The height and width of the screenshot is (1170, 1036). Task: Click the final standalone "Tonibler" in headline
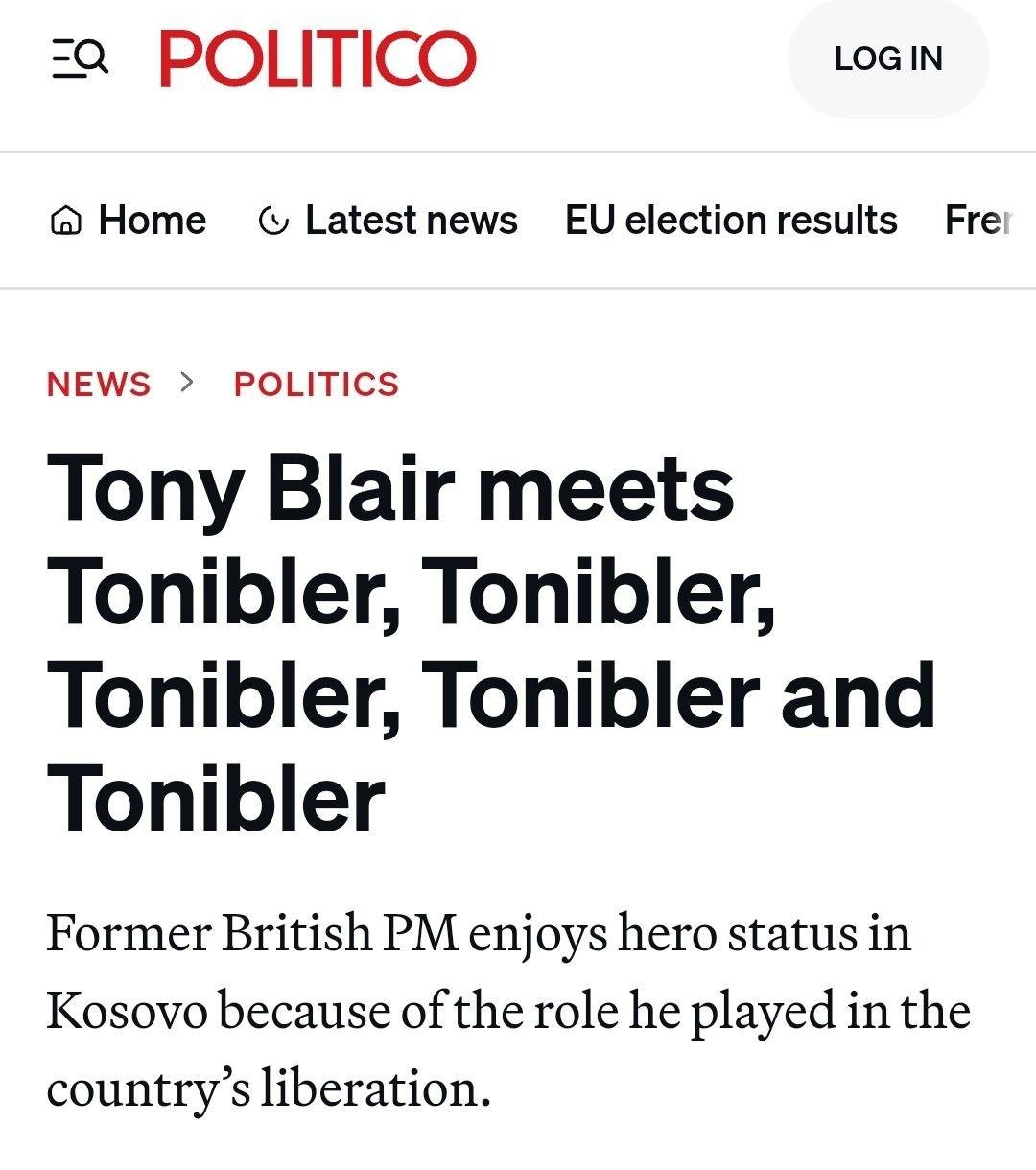coord(216,799)
